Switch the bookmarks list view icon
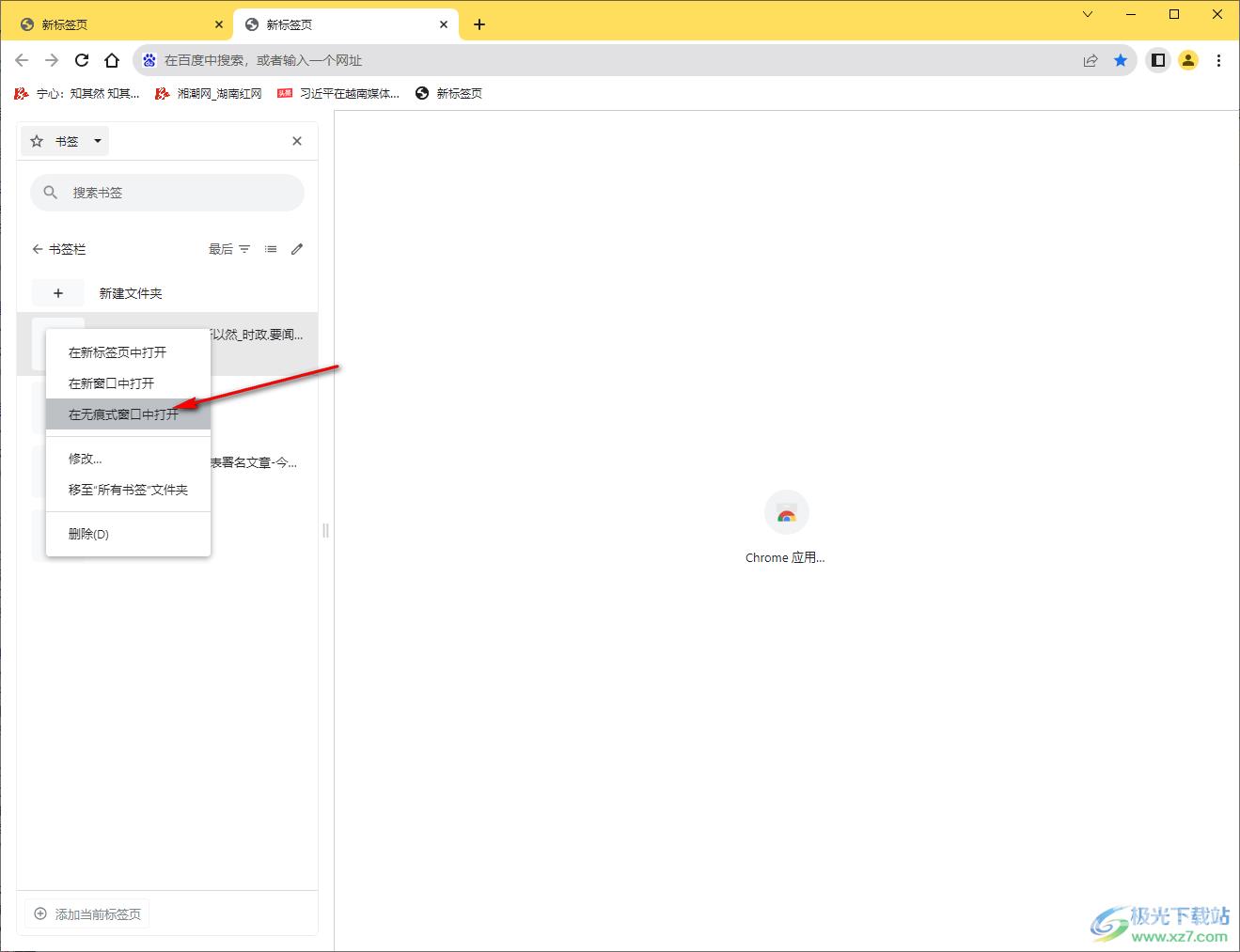1240x952 pixels. pyautogui.click(x=271, y=249)
